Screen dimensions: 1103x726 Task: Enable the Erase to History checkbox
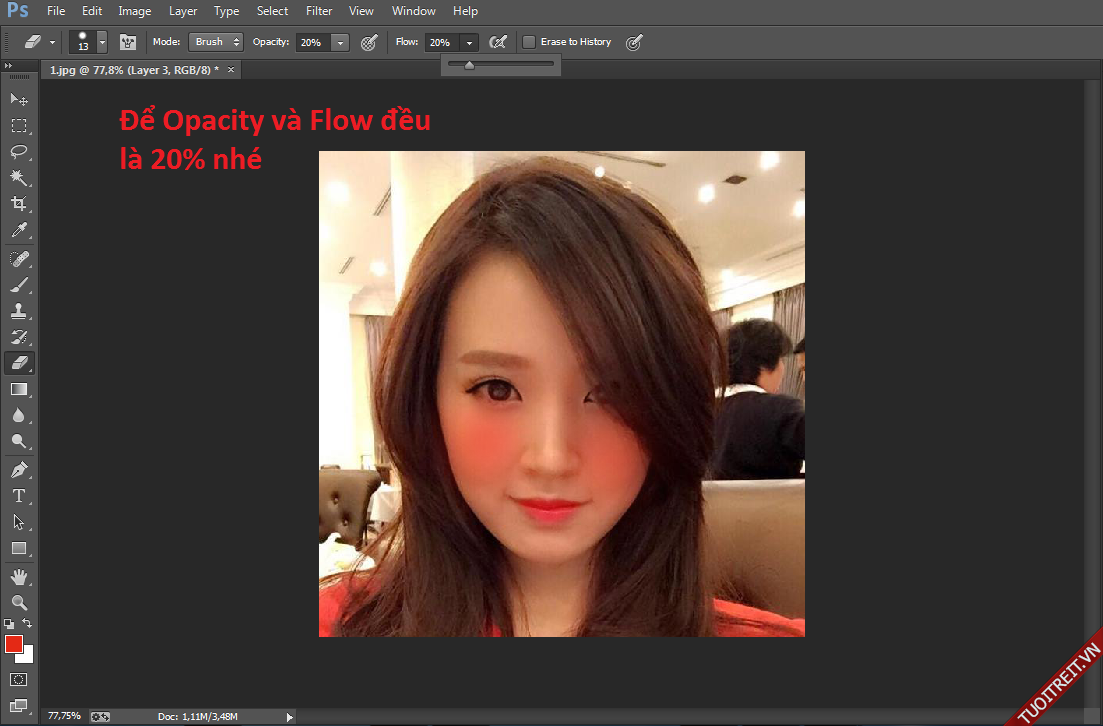[529, 42]
